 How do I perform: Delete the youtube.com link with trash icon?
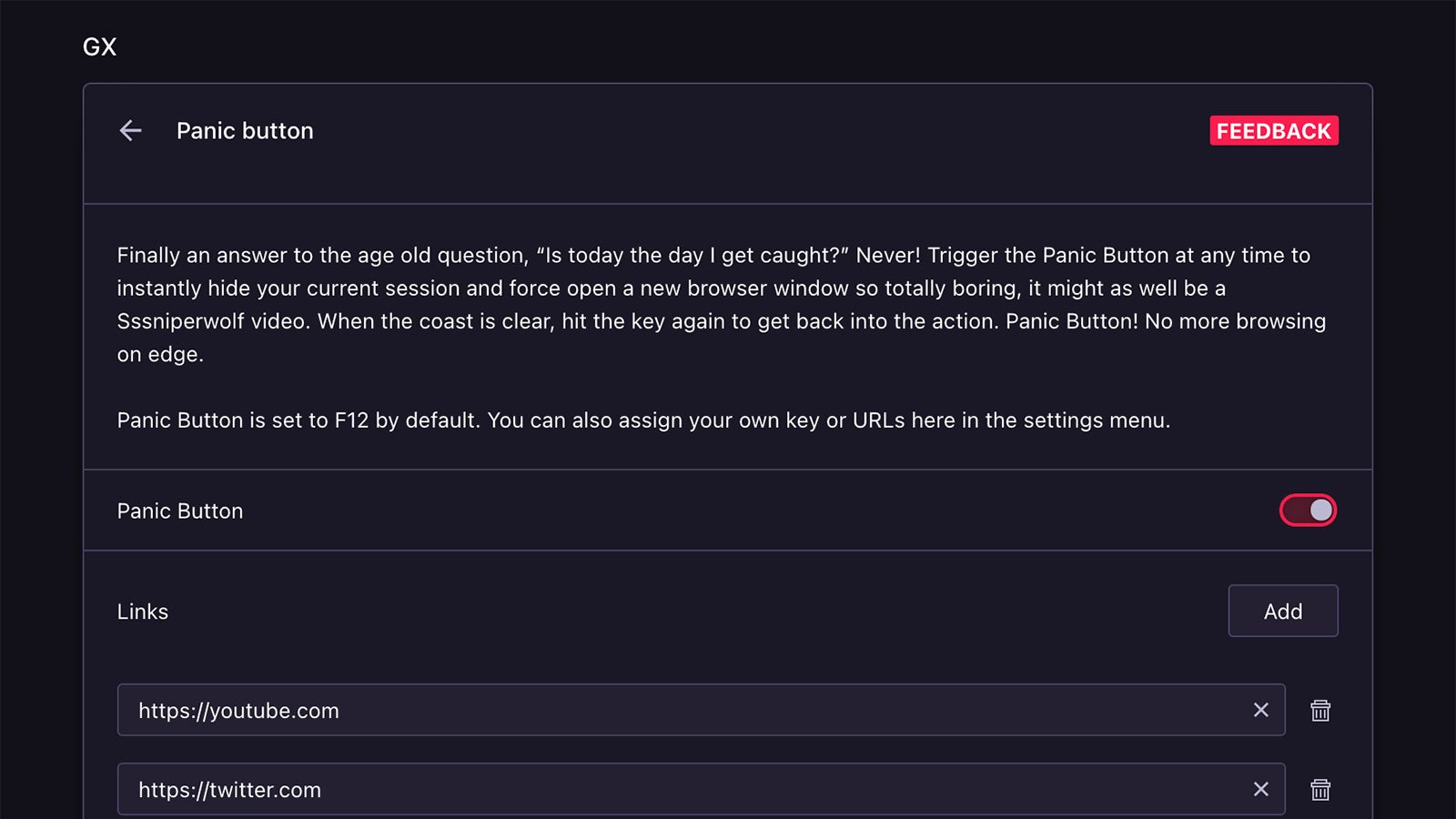(x=1320, y=711)
